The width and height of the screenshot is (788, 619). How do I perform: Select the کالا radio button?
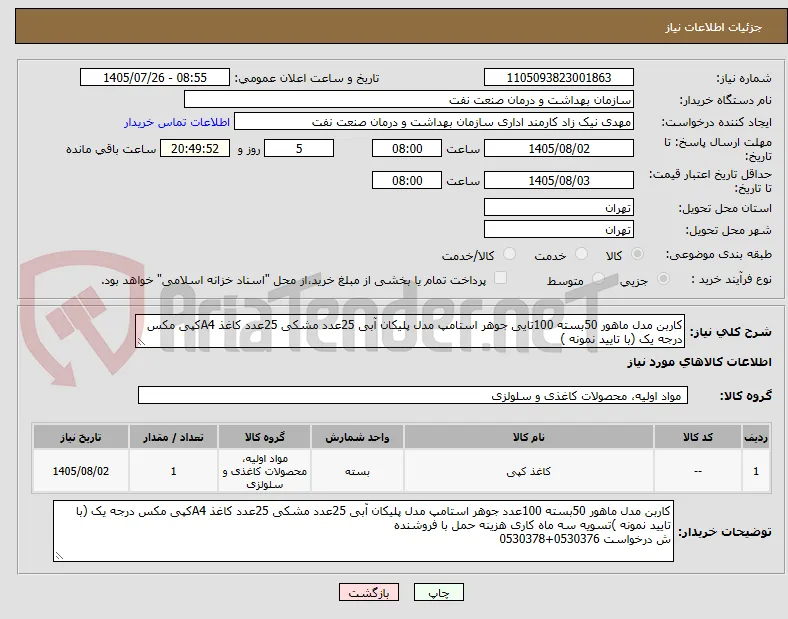click(x=637, y=254)
